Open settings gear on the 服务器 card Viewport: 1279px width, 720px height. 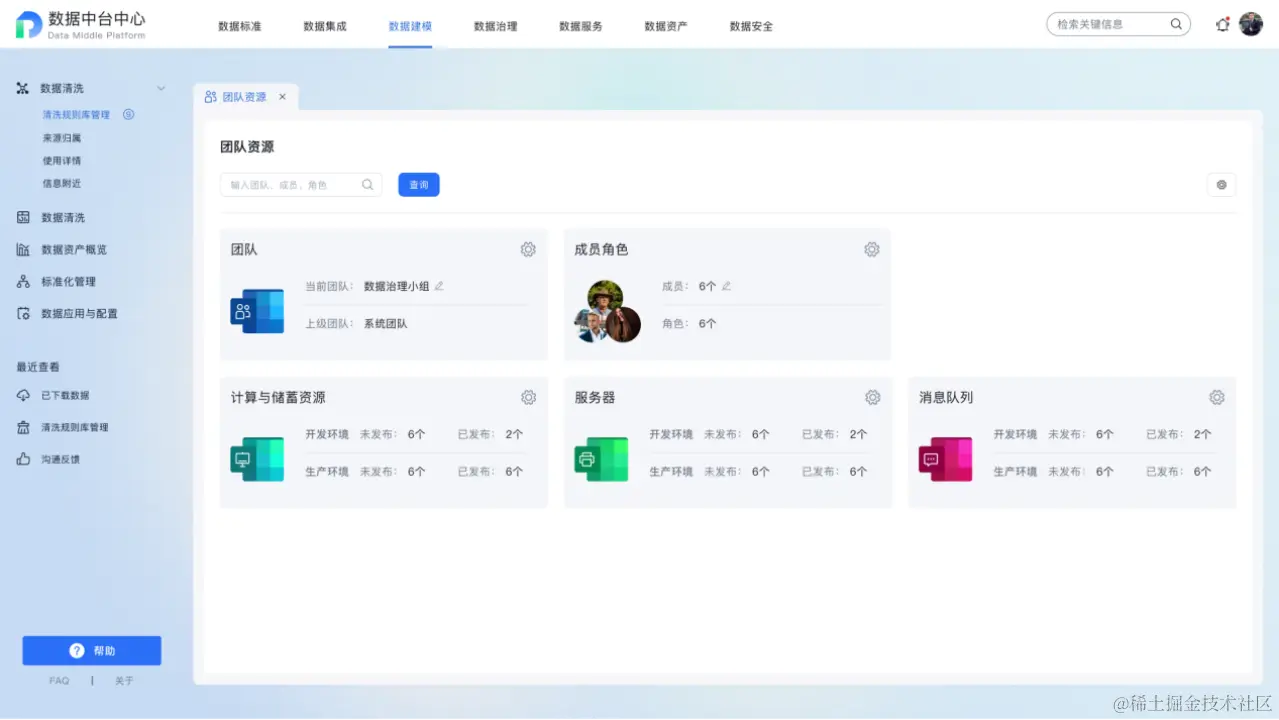point(872,397)
